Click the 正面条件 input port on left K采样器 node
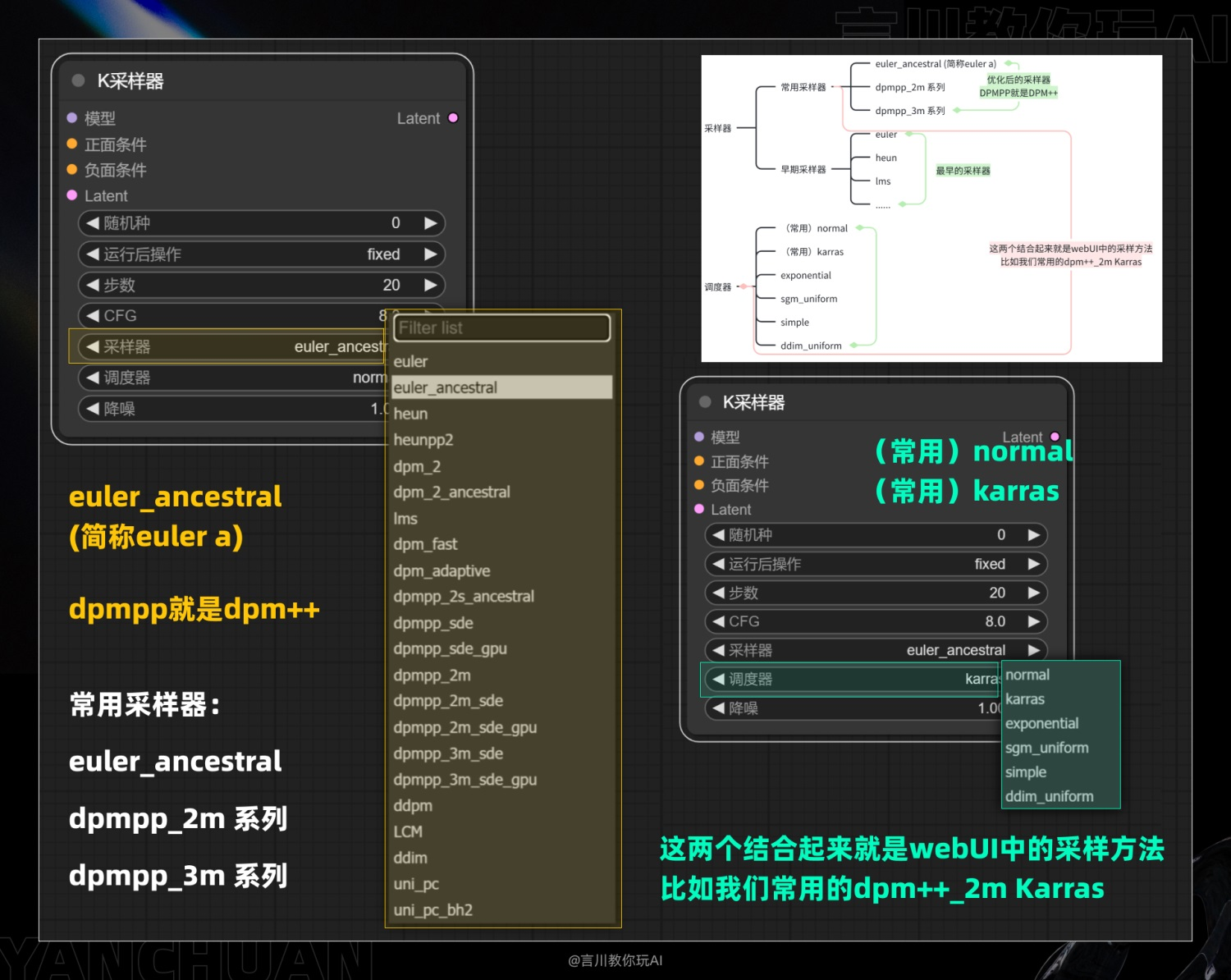The image size is (1231, 980). coord(72,144)
